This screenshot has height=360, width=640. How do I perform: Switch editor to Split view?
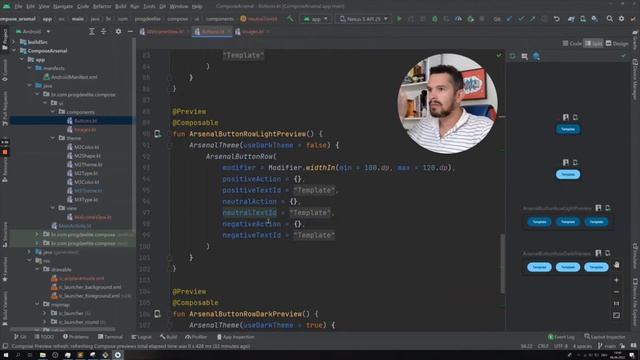[x=593, y=43]
